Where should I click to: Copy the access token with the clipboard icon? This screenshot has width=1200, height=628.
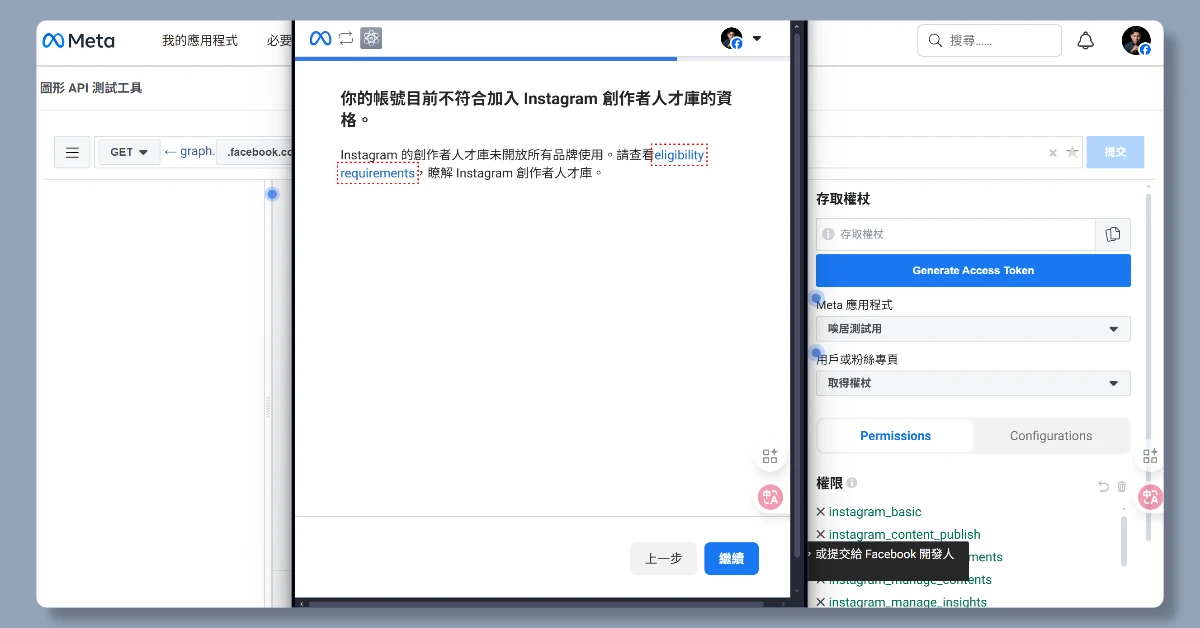pos(1113,234)
